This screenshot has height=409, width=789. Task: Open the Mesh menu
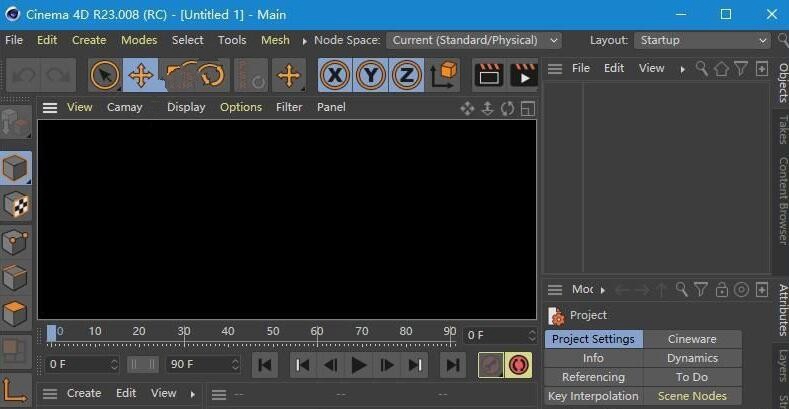pyautogui.click(x=275, y=40)
